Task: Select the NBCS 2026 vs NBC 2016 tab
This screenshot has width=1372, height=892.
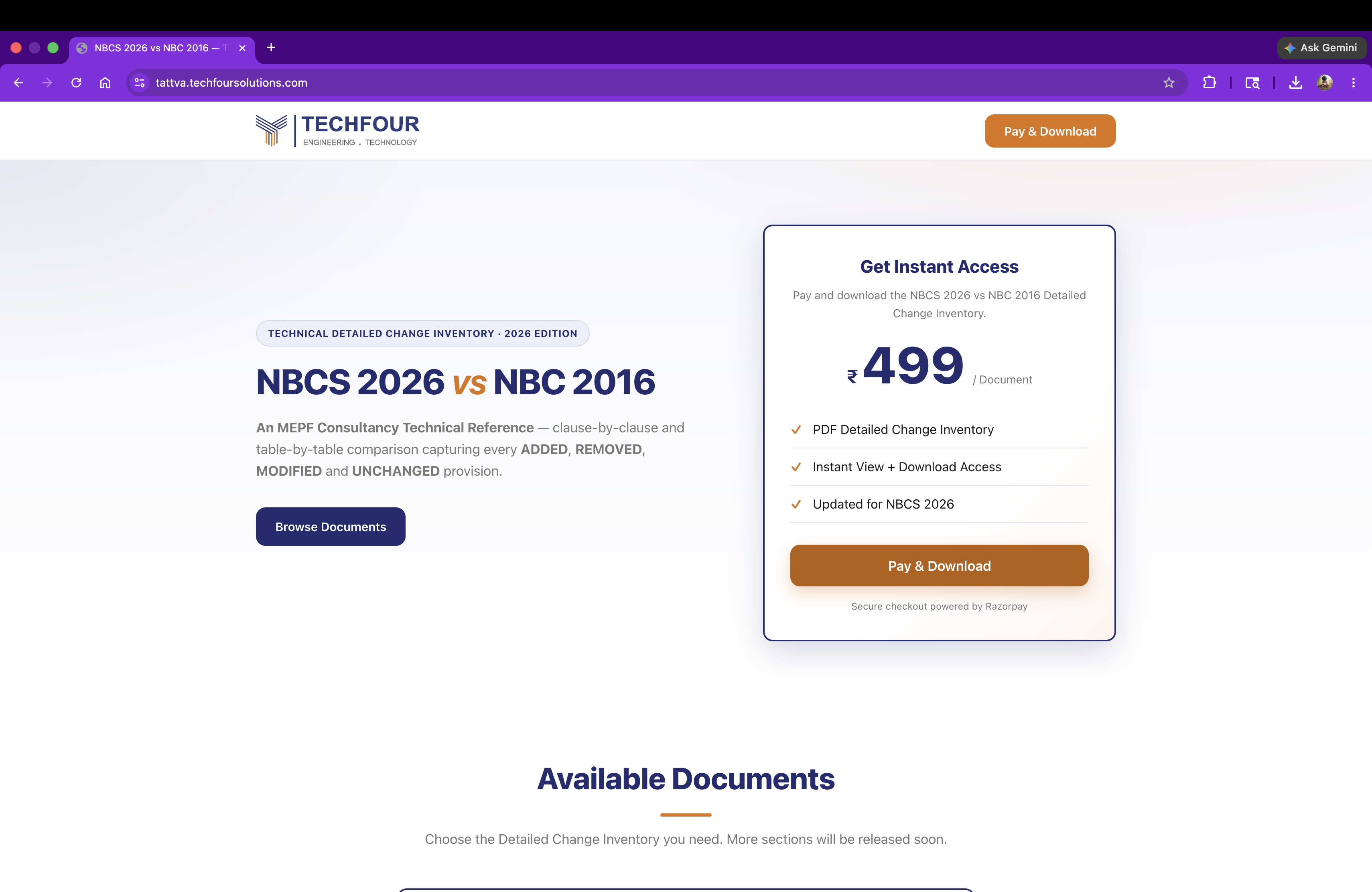Action: (x=162, y=48)
